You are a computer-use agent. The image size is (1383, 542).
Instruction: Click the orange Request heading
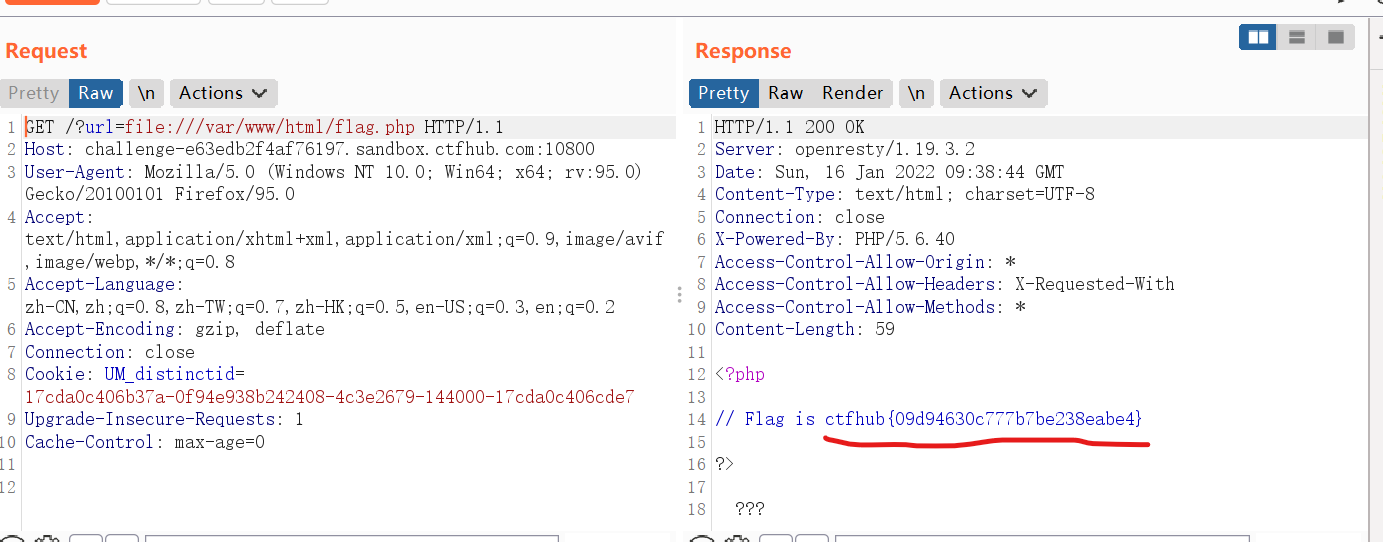(x=46, y=51)
